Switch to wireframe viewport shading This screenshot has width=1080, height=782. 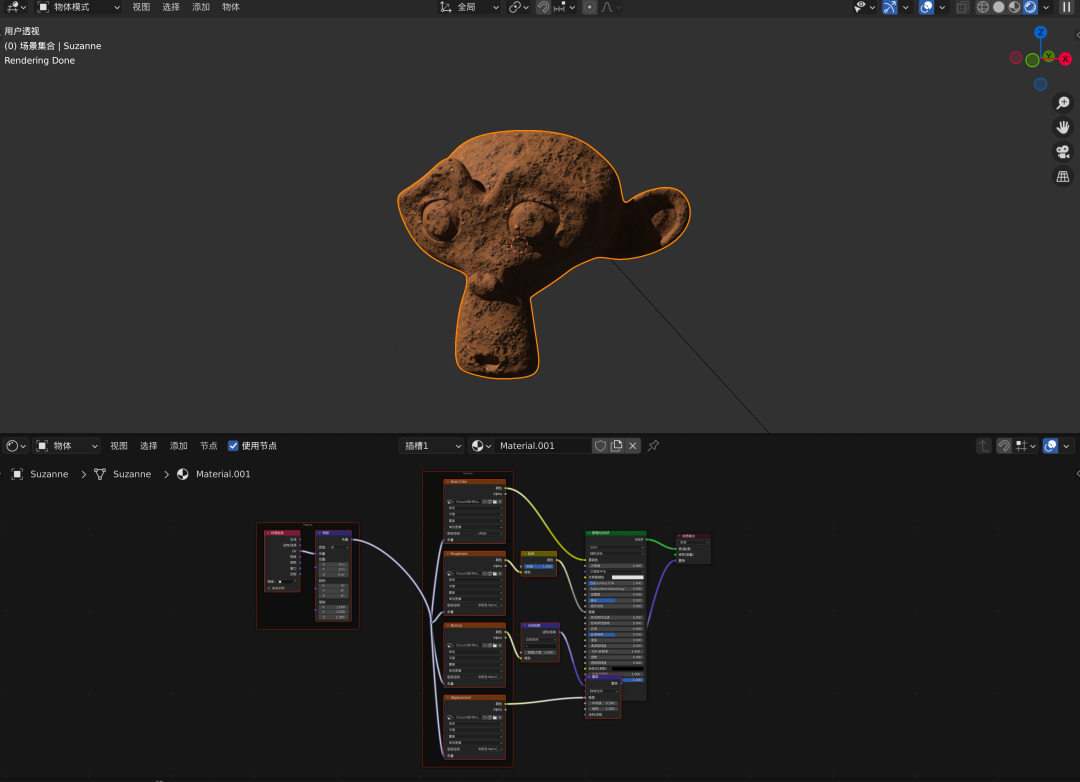(983, 7)
